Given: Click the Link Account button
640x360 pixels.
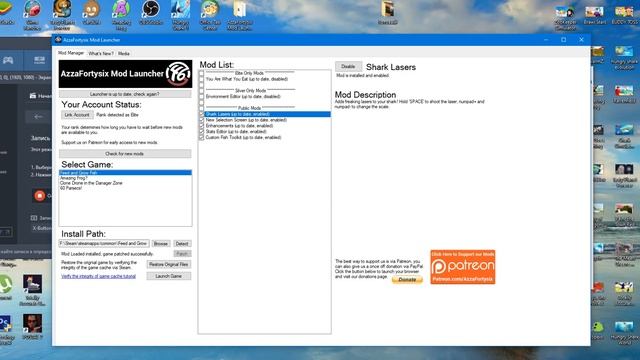Looking at the screenshot, I should point(77,115).
